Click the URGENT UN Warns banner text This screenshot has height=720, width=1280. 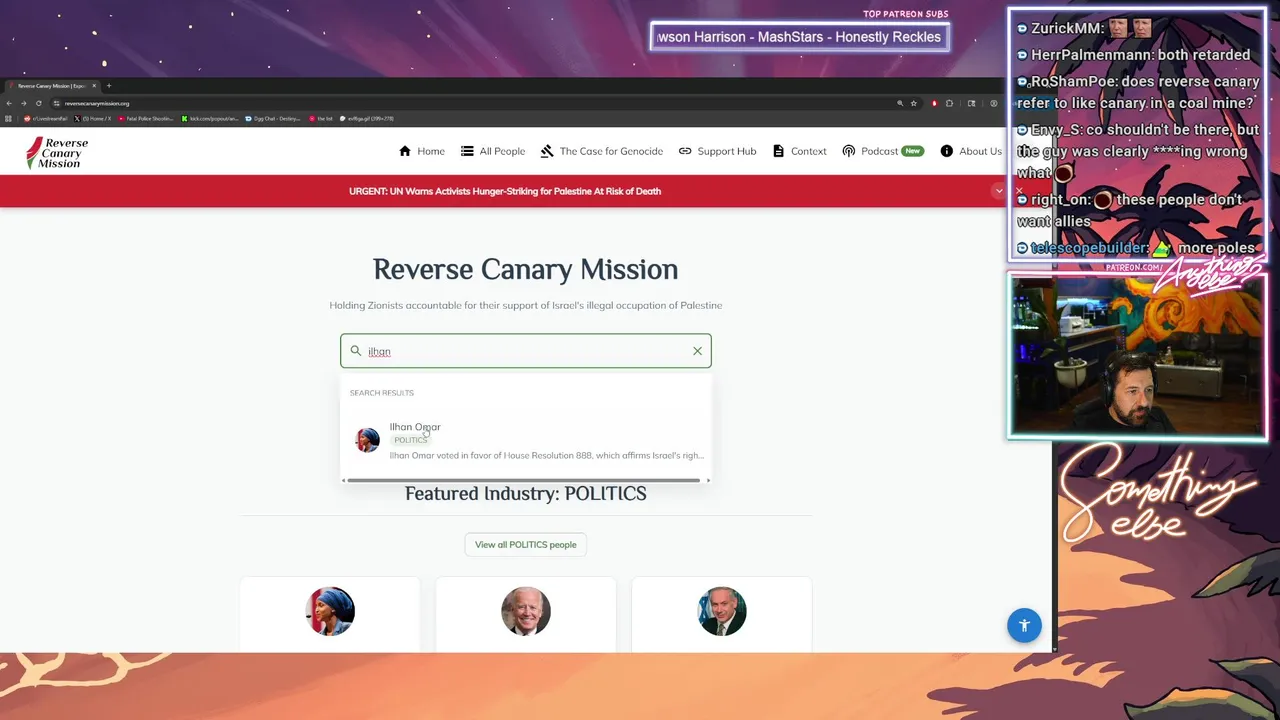[x=505, y=191]
